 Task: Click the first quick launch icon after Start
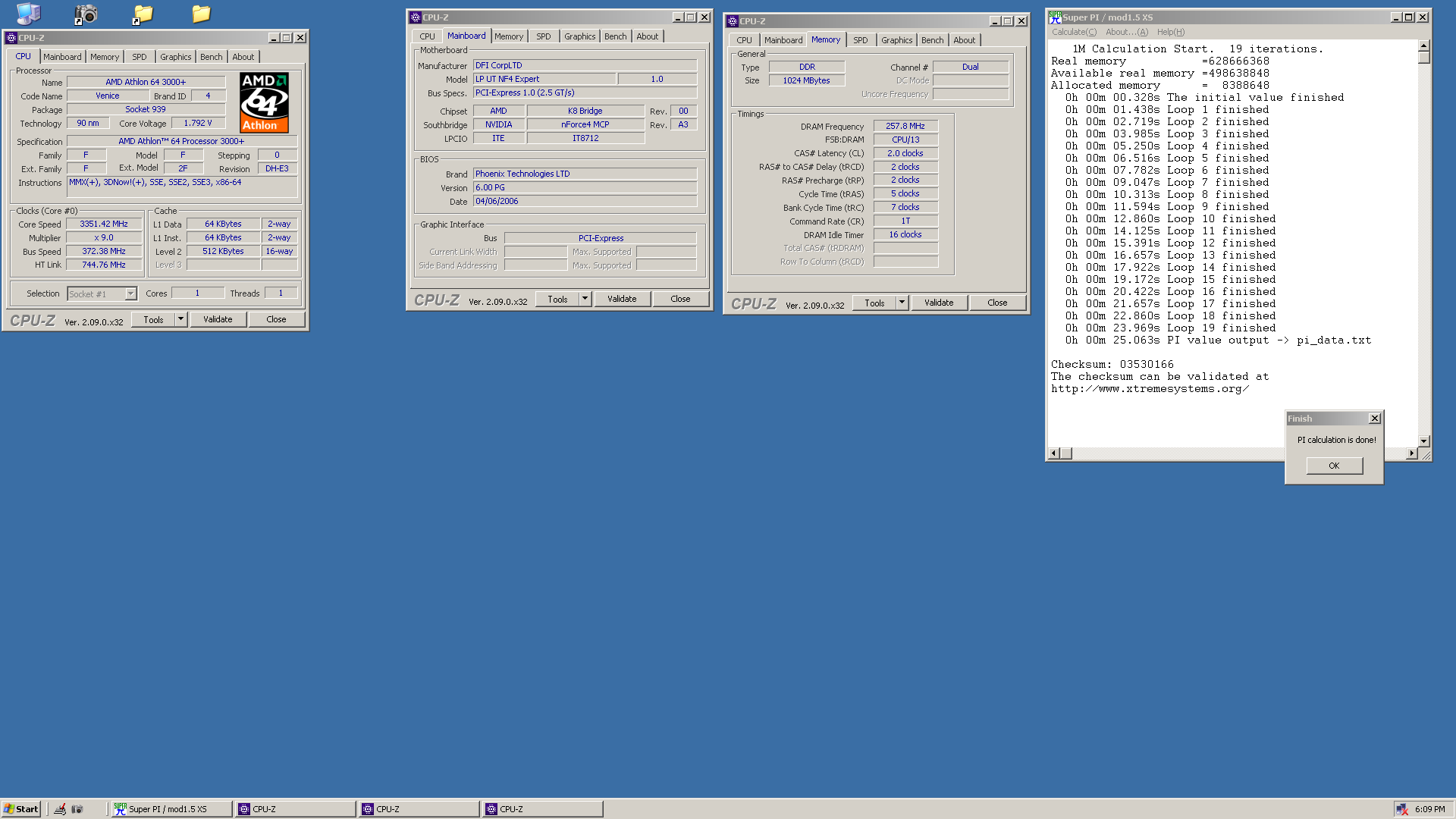[x=60, y=808]
